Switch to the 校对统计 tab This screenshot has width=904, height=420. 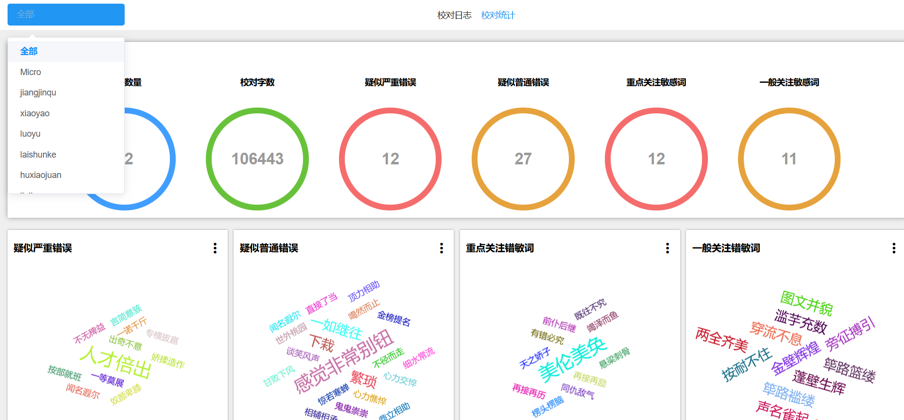[x=498, y=15]
